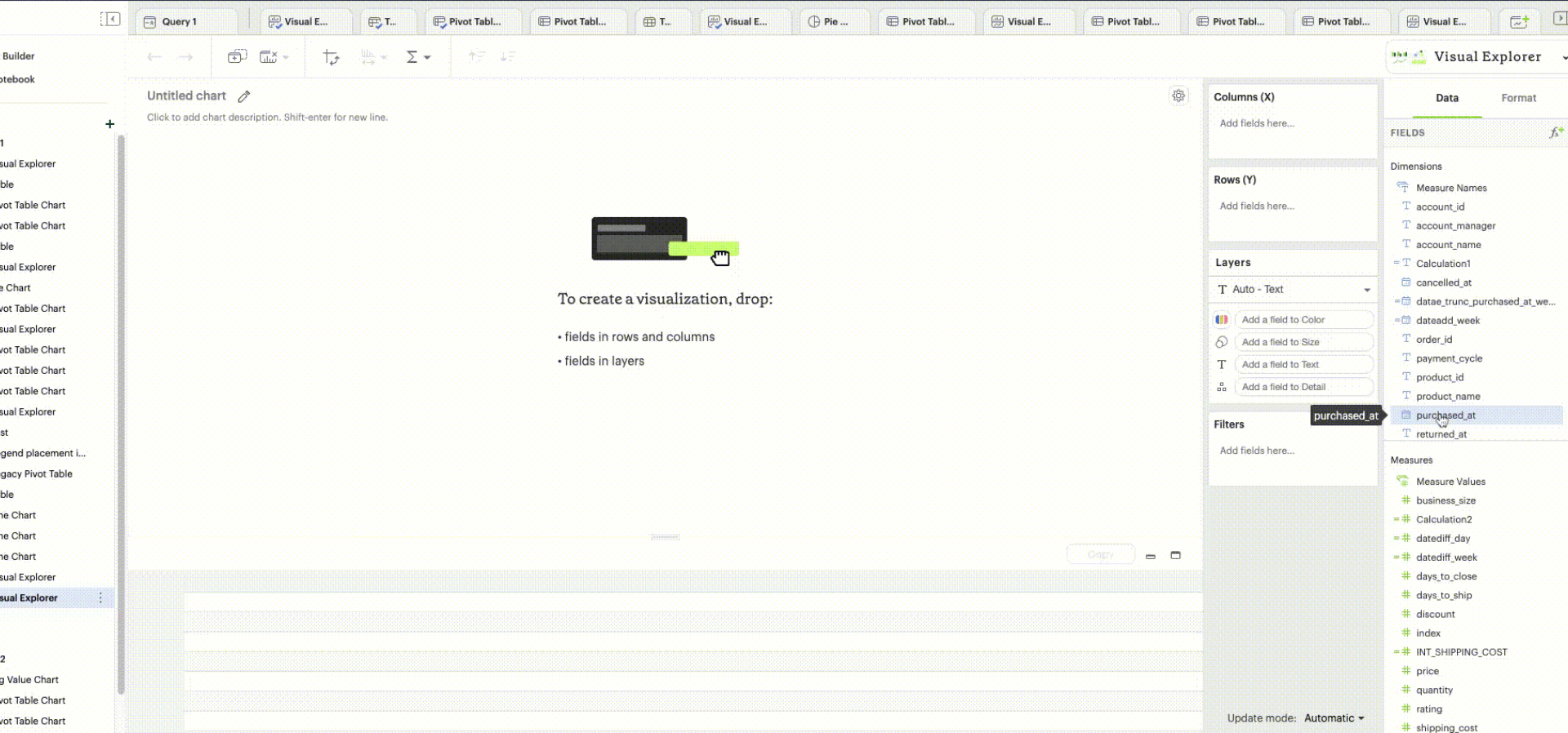Click the plus icon in left sidebar
This screenshot has height=733, width=1568.
coord(109,124)
